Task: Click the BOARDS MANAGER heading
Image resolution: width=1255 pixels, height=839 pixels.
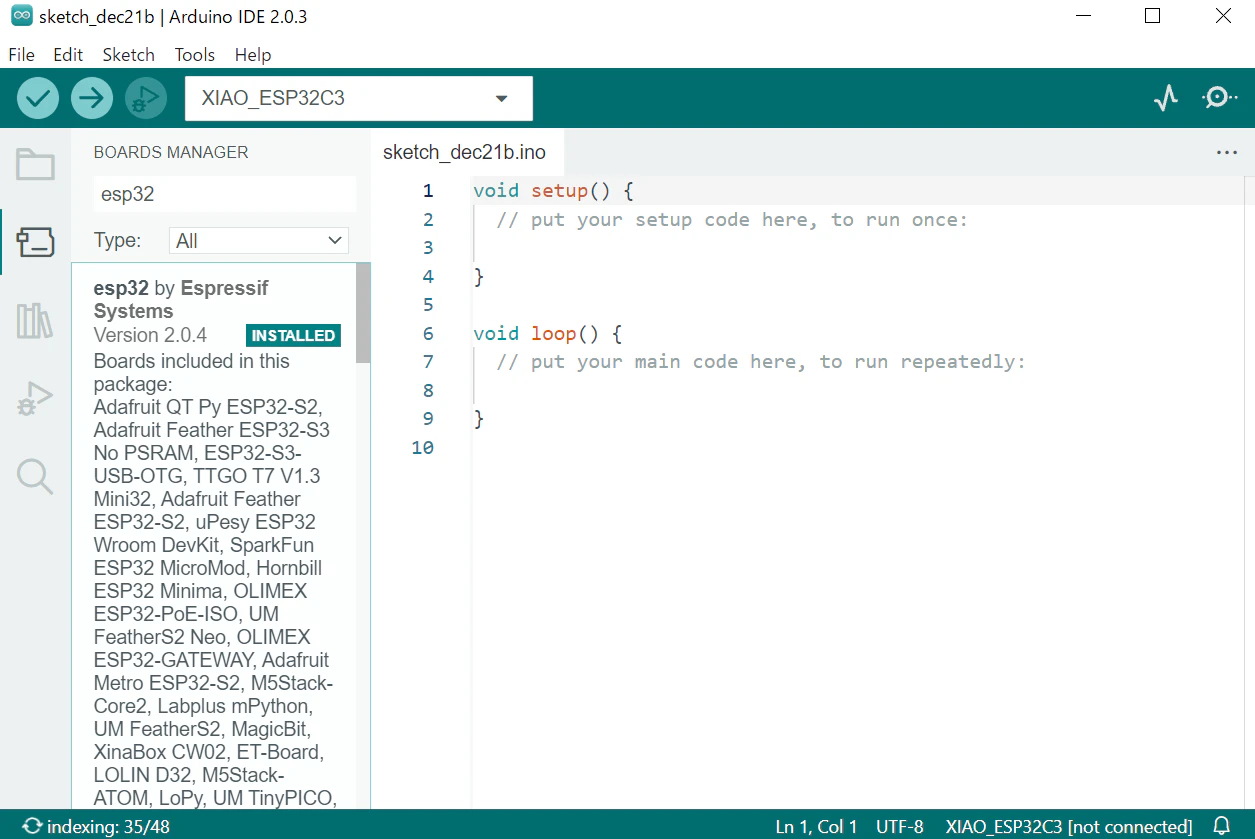Action: pyautogui.click(x=171, y=152)
